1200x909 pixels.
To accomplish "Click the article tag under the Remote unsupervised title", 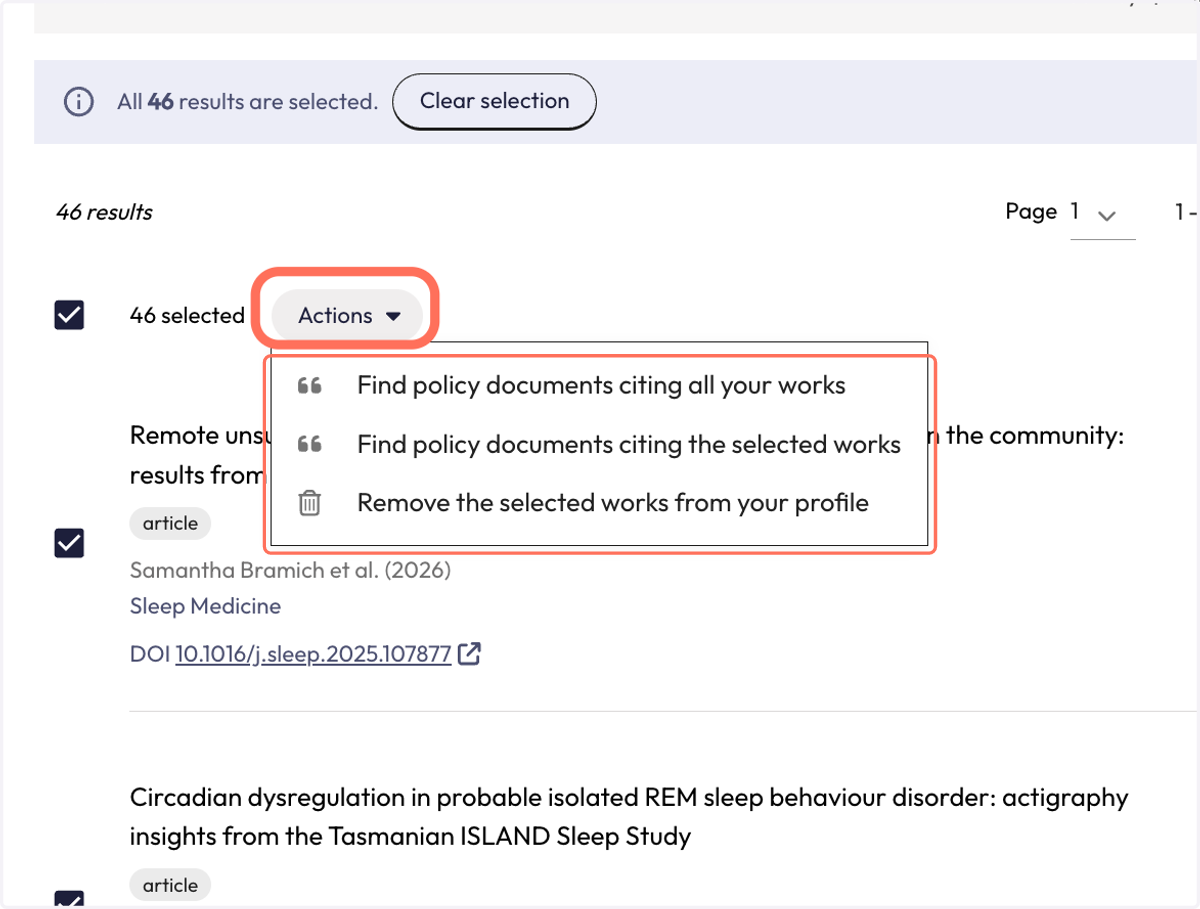I will (170, 523).
